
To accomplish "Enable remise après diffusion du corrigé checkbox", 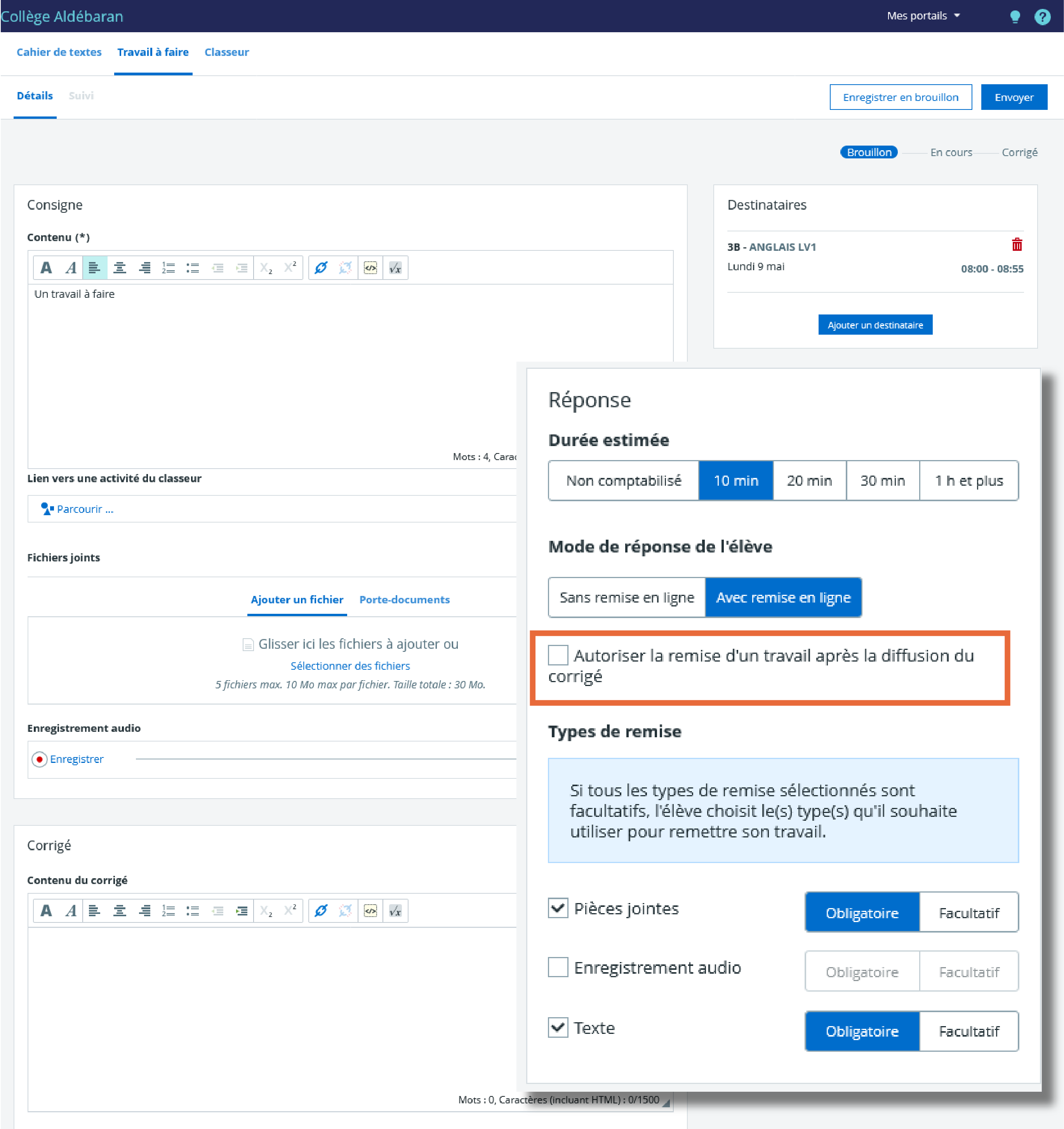I will click(558, 655).
